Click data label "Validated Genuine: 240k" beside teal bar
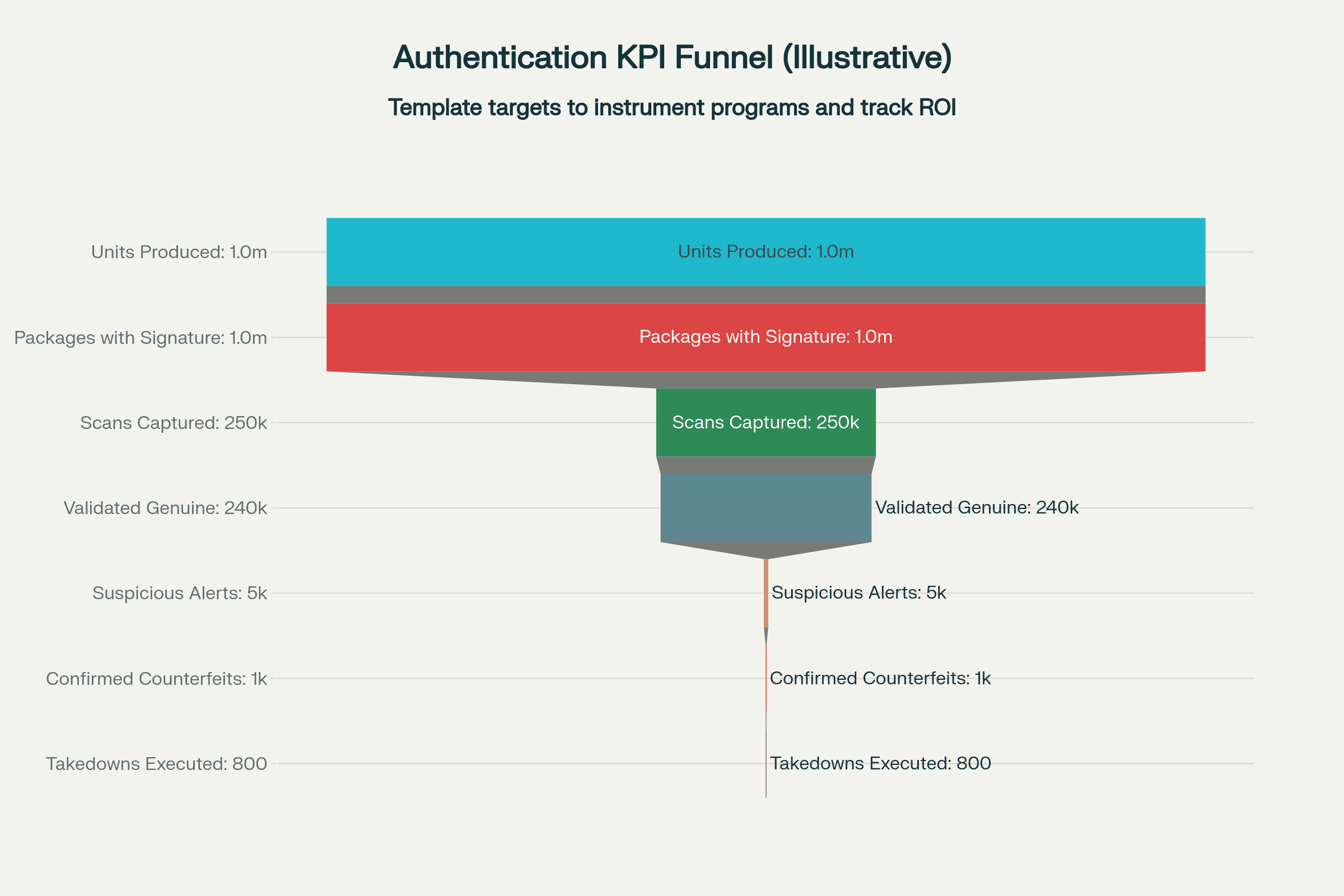The height and width of the screenshot is (896, 1344). point(977,507)
